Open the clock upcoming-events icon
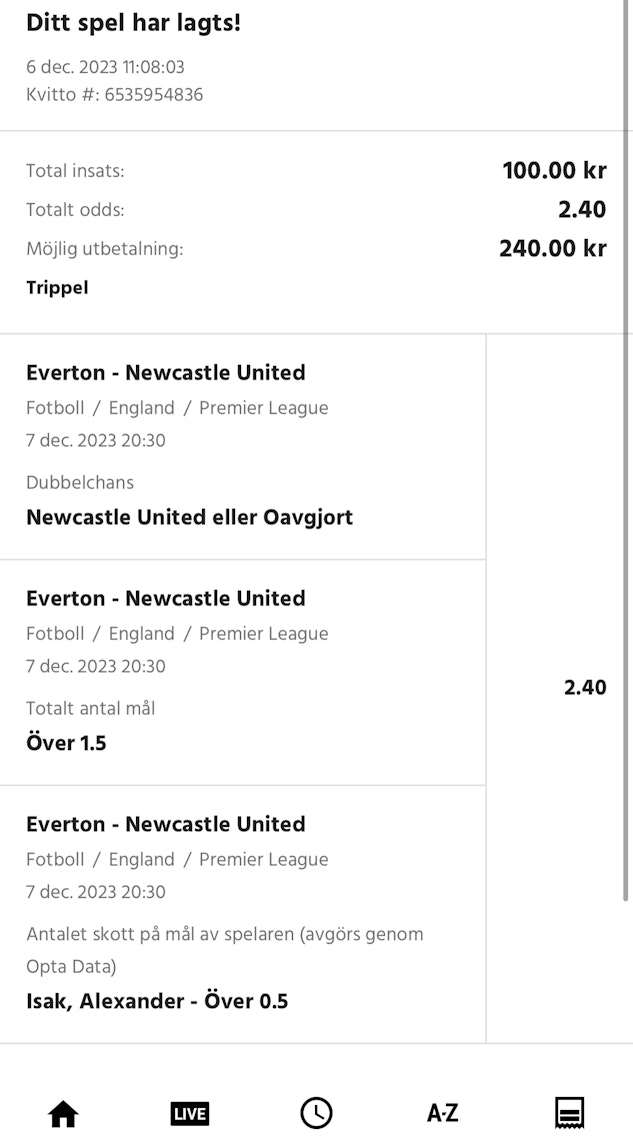 (316, 1113)
